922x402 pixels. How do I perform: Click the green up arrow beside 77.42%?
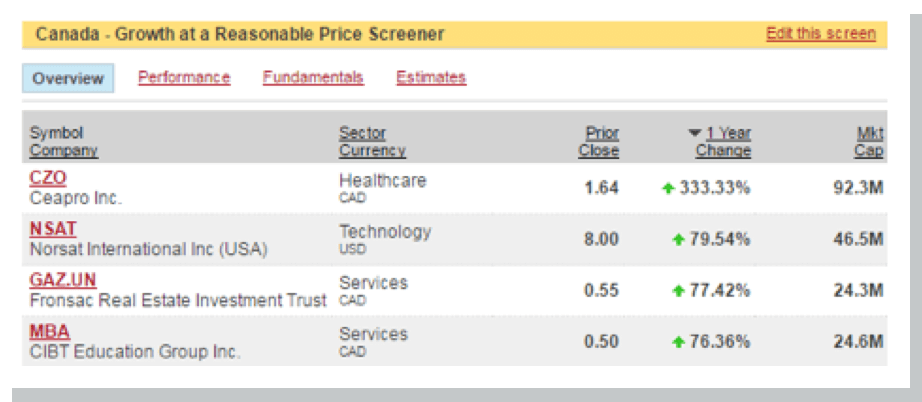click(x=679, y=291)
